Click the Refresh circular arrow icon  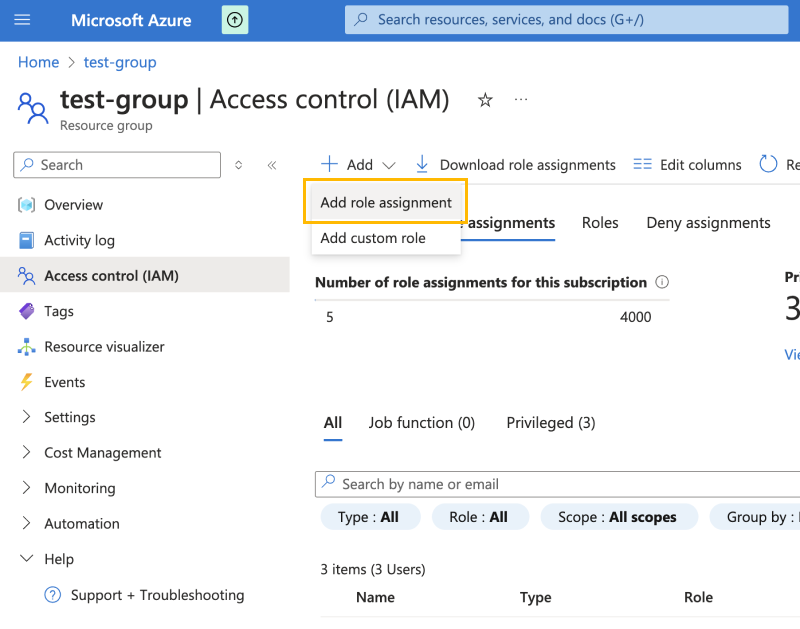coord(768,164)
